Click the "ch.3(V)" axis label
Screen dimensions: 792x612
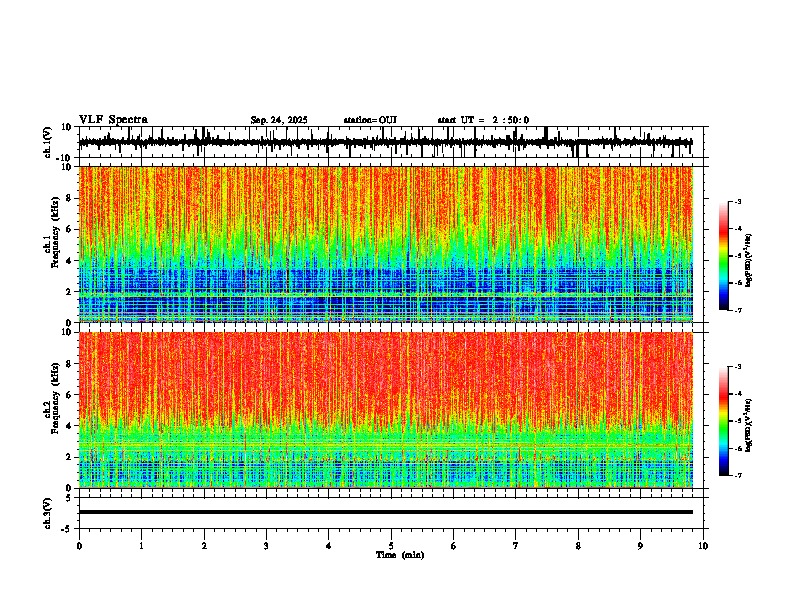48,513
